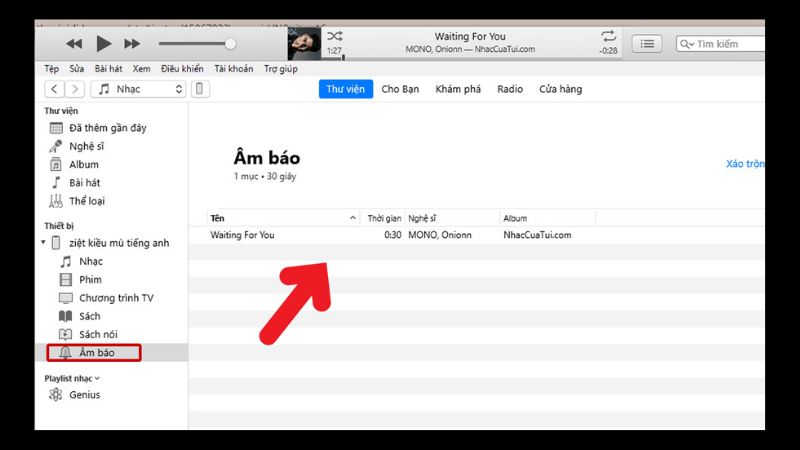Open the Tệp menu
The width and height of the screenshot is (800, 450).
[51, 69]
